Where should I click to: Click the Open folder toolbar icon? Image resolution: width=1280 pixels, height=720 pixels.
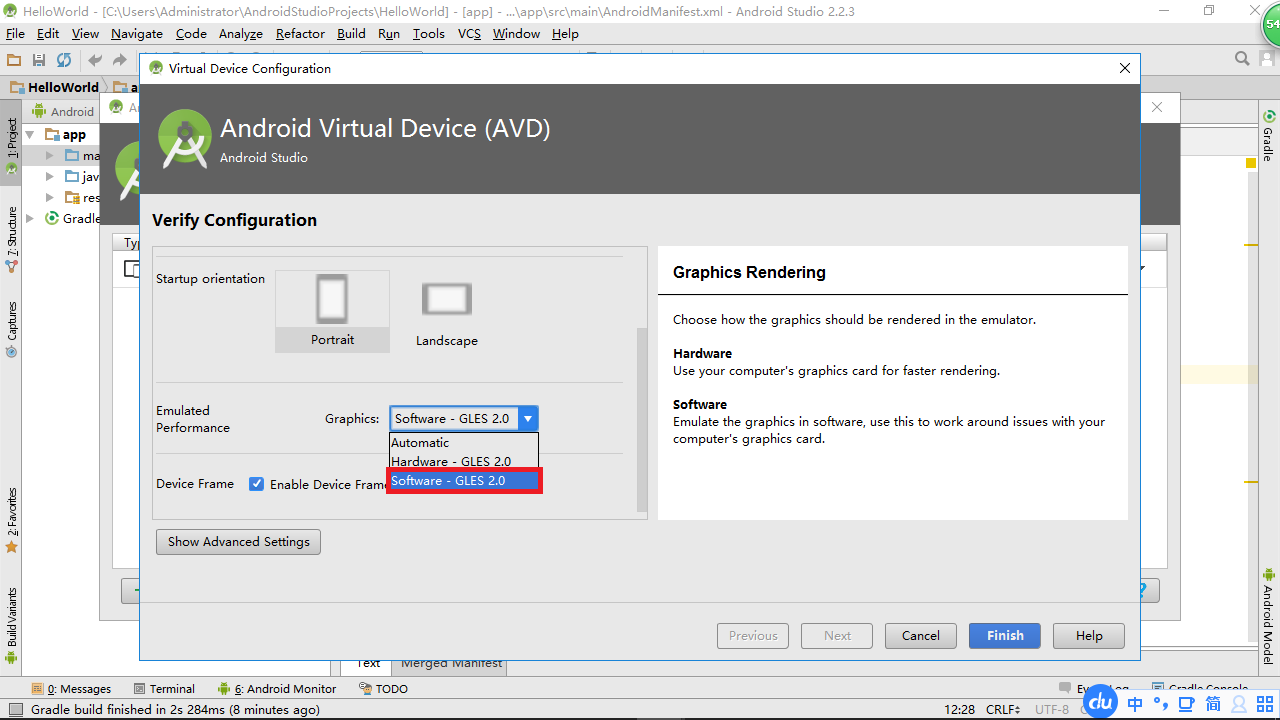[14, 60]
